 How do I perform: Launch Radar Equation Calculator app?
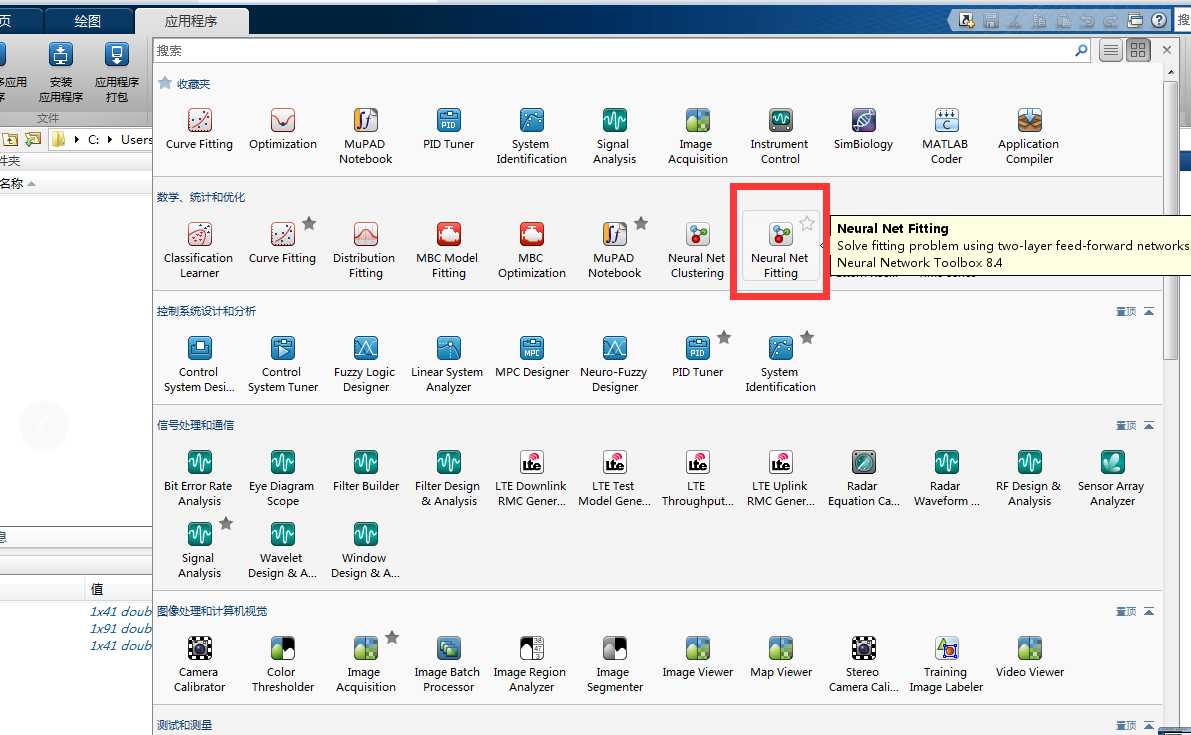[863, 478]
